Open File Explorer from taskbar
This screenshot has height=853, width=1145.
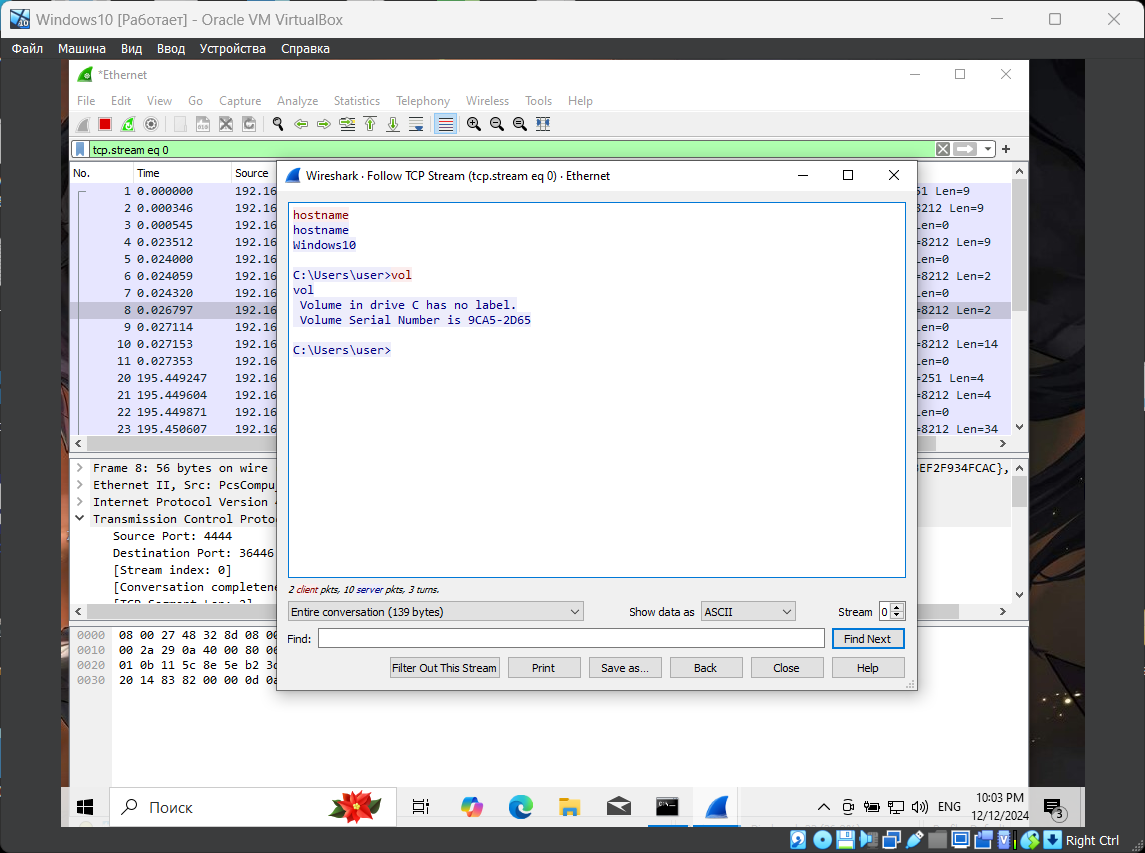coord(570,807)
